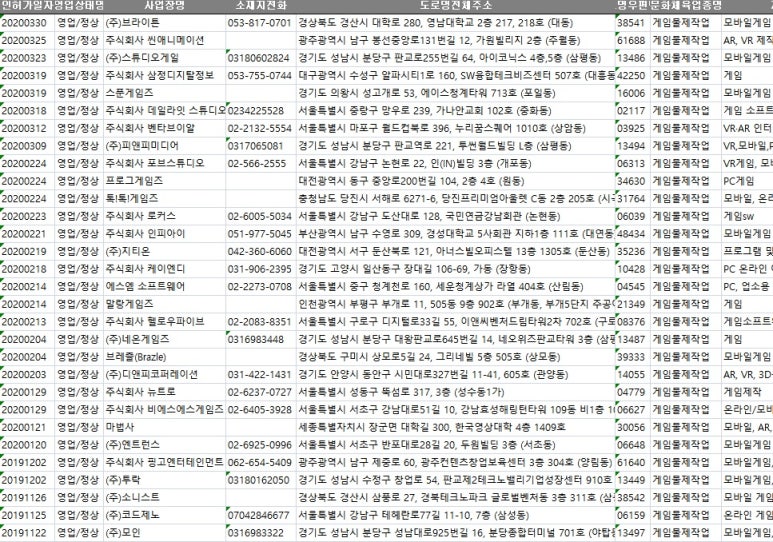The image size is (773, 542).
Task: Select address starting 대전광역시 동구 중앙로200번길
Action: coord(456,181)
